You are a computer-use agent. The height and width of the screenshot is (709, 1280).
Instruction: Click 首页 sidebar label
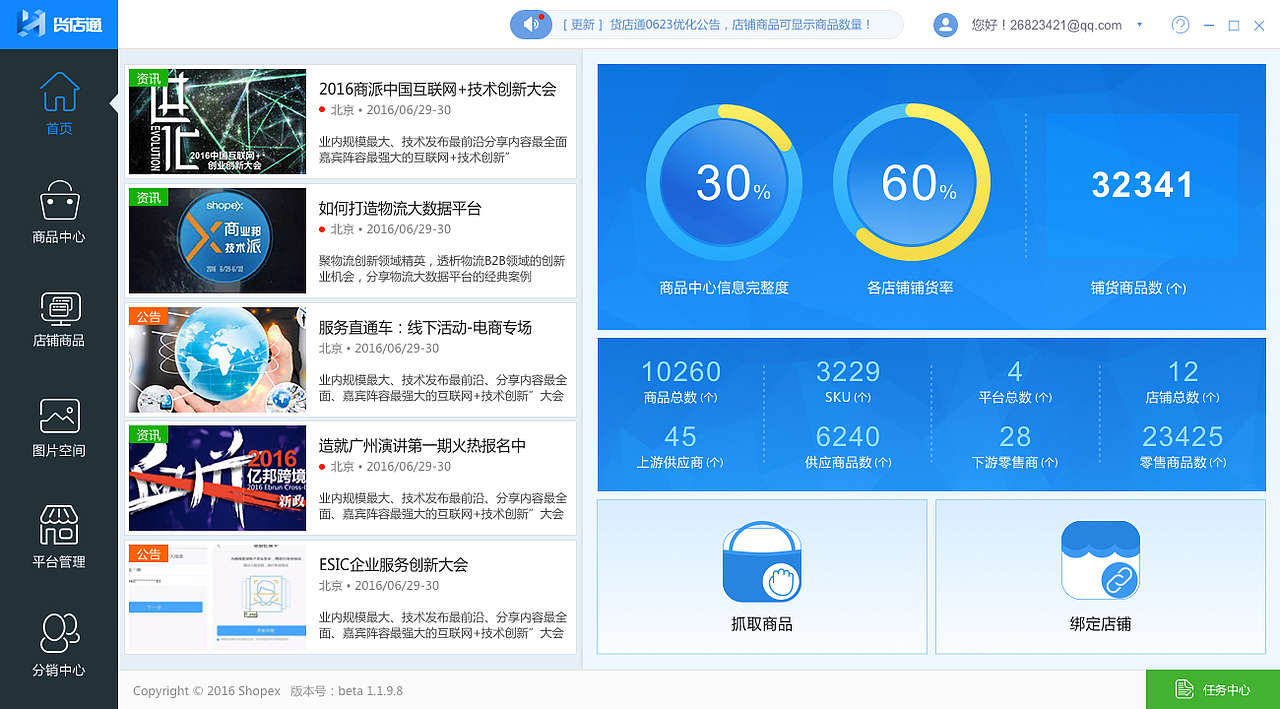pos(59,128)
